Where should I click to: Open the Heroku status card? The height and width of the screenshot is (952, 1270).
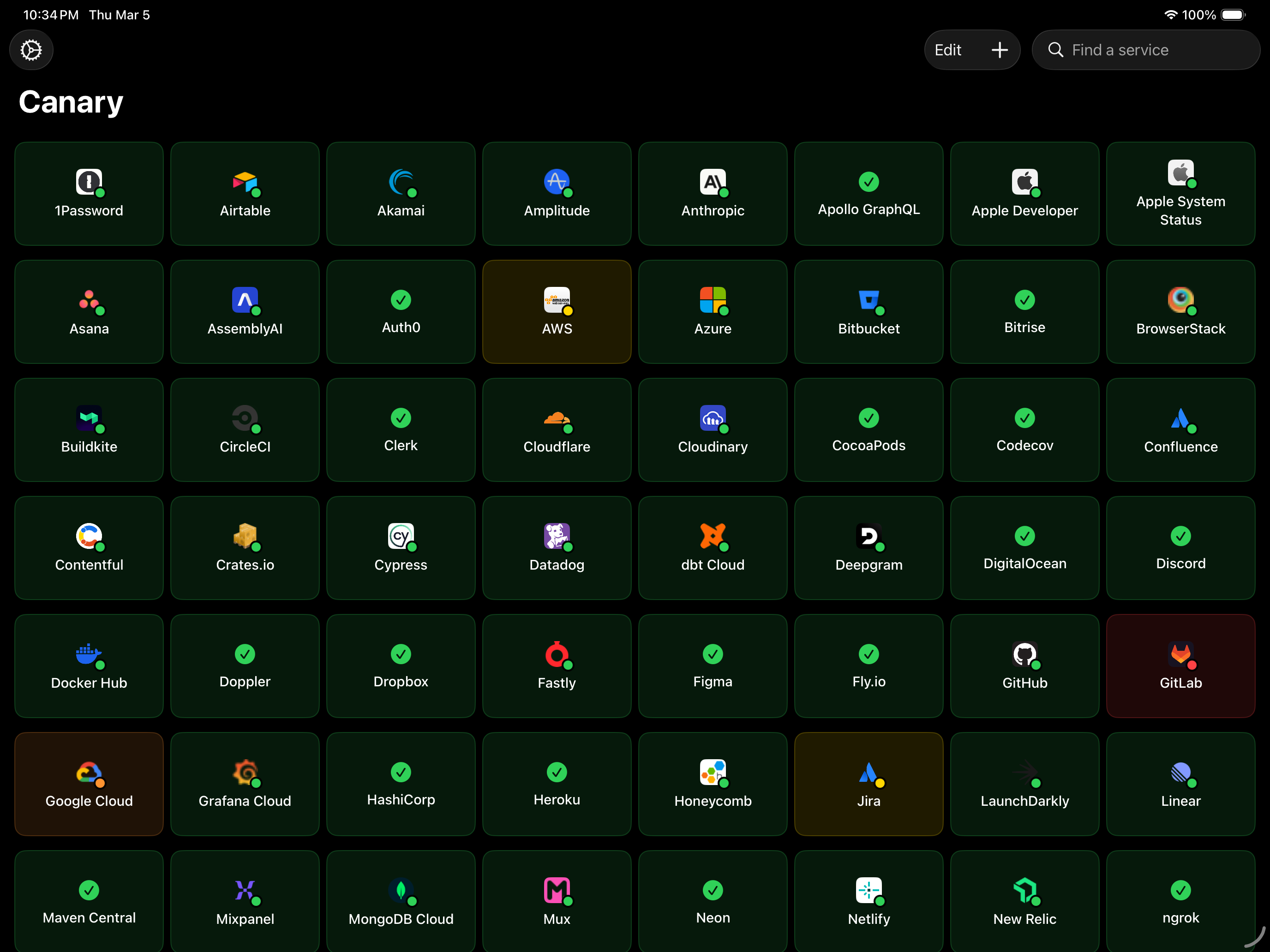click(x=557, y=784)
